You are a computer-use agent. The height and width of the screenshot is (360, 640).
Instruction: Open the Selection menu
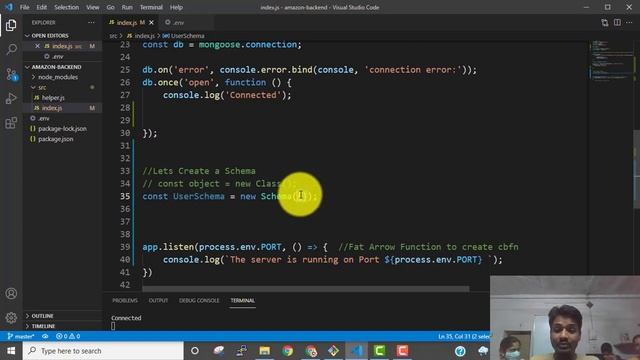pyautogui.click(x=67, y=7)
